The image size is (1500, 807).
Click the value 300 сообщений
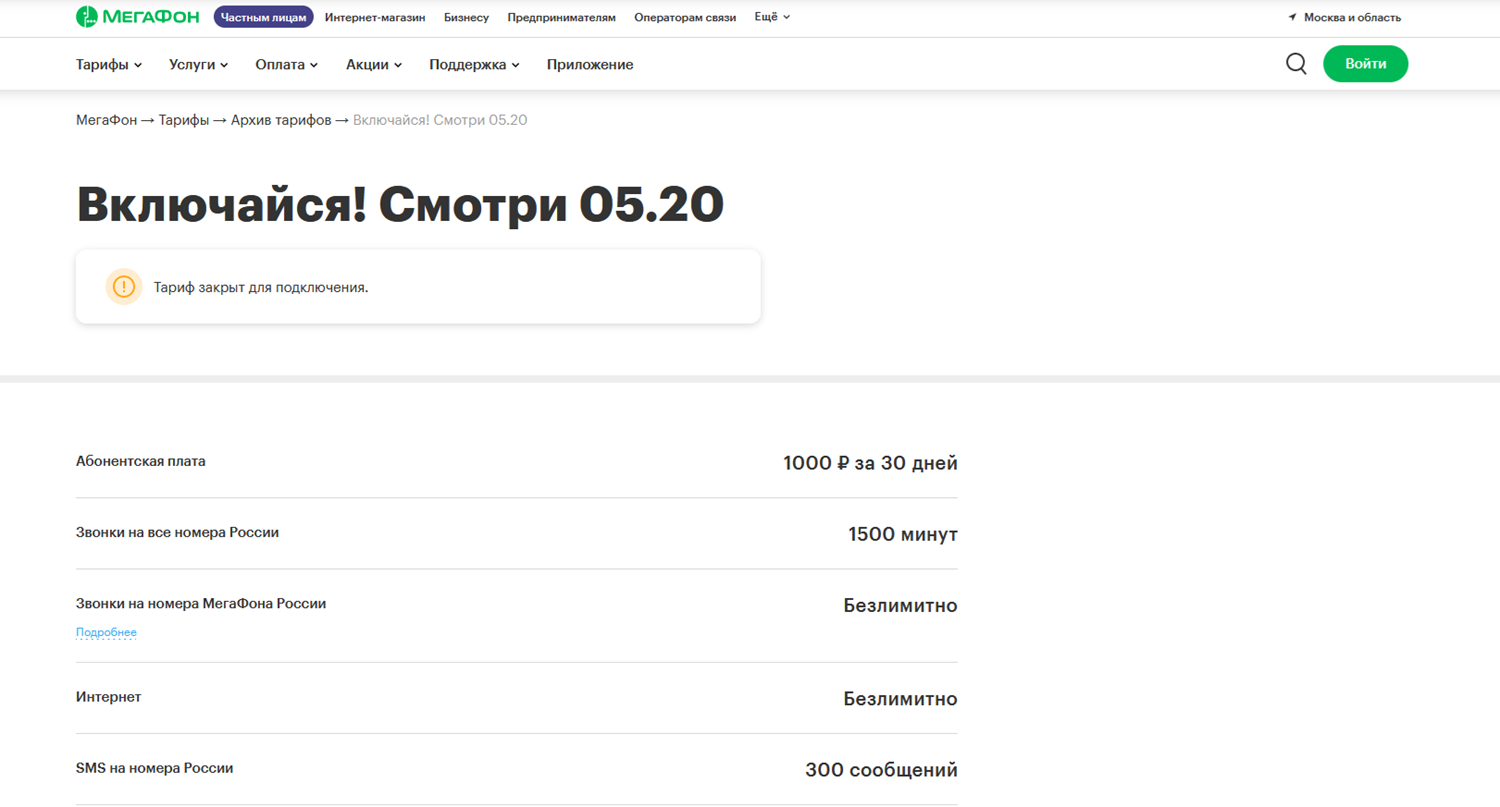pos(881,770)
